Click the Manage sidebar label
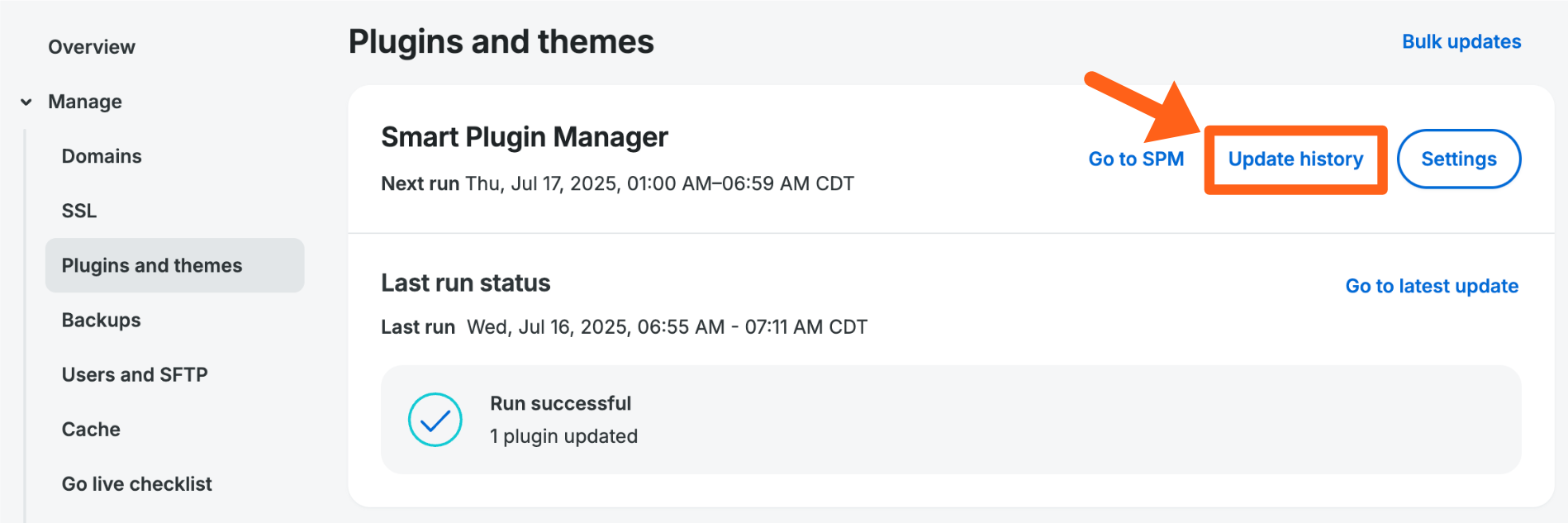This screenshot has width=1568, height=523. 85,102
